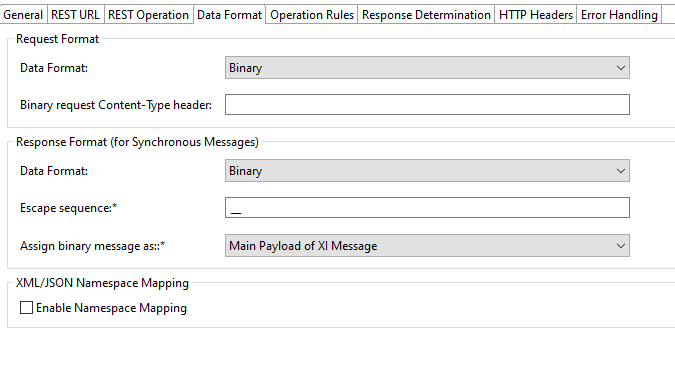This screenshot has width=675, height=365.
Task: Click the Response Format (for Synchronous Messages) title
Action: tap(137, 142)
